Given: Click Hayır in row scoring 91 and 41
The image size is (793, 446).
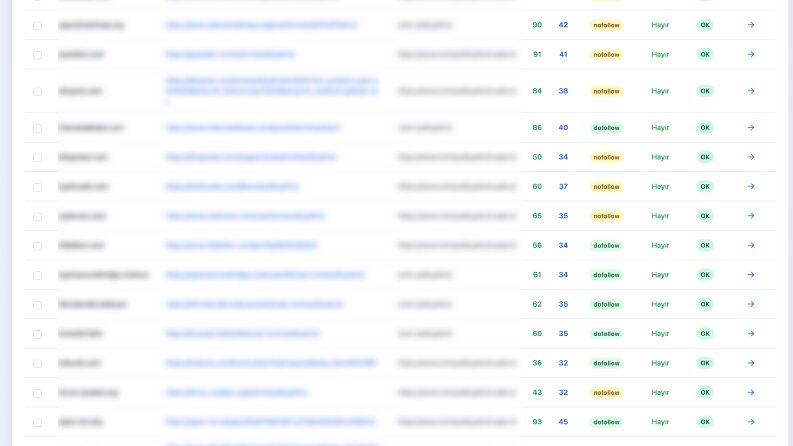Looking at the screenshot, I should click(660, 54).
